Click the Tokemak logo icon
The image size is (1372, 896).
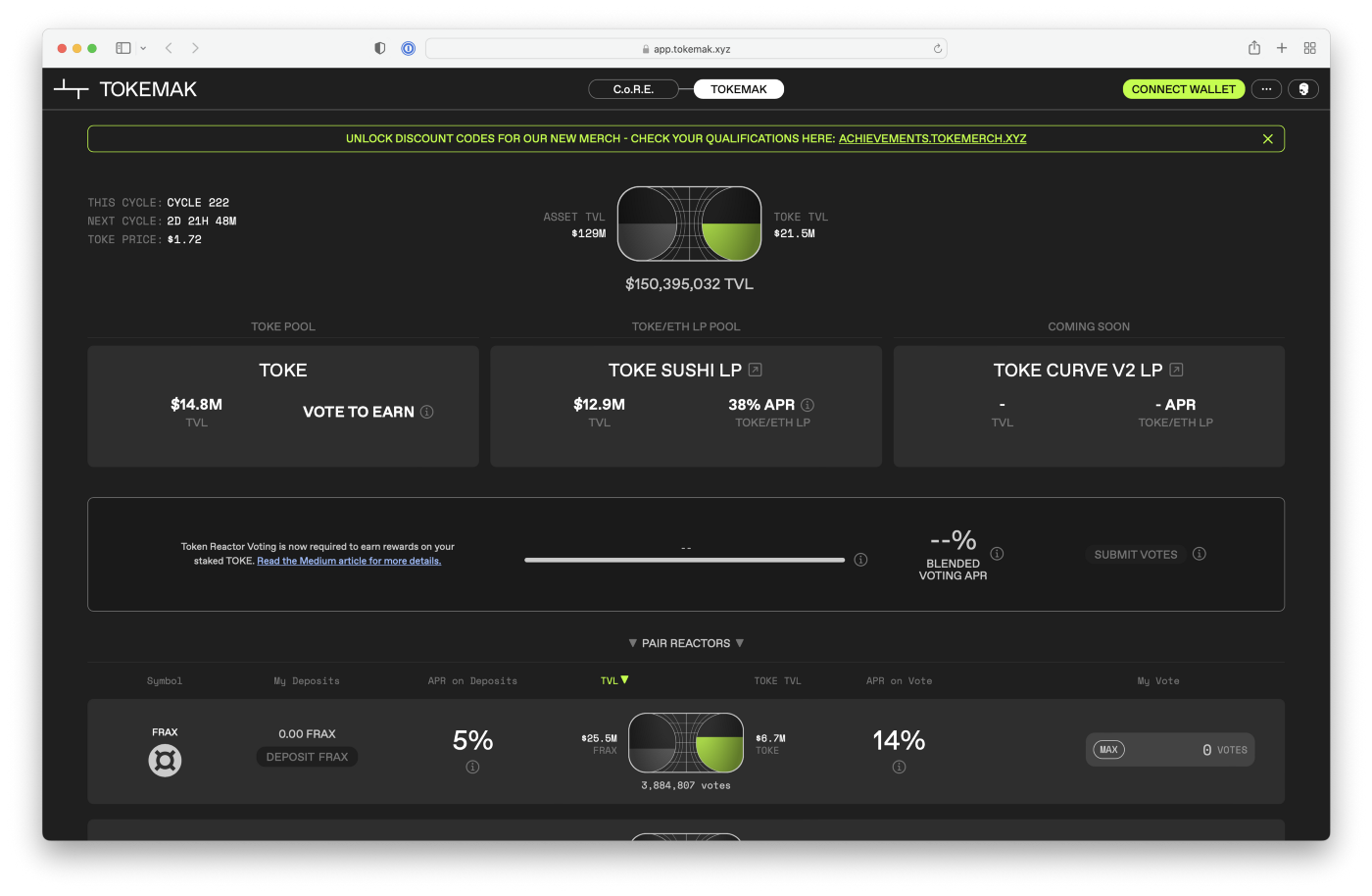[x=71, y=89]
